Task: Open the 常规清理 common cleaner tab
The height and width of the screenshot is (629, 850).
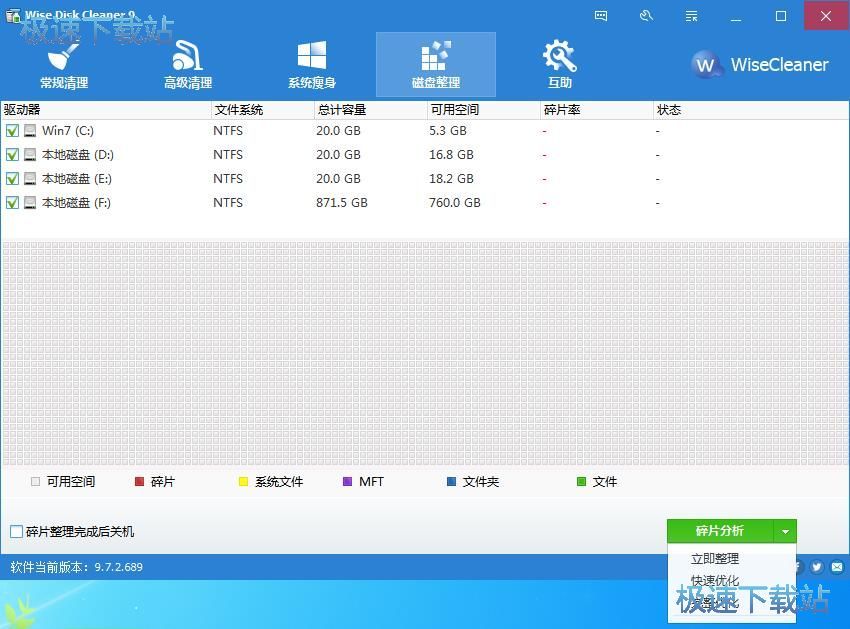Action: pyautogui.click(x=64, y=65)
